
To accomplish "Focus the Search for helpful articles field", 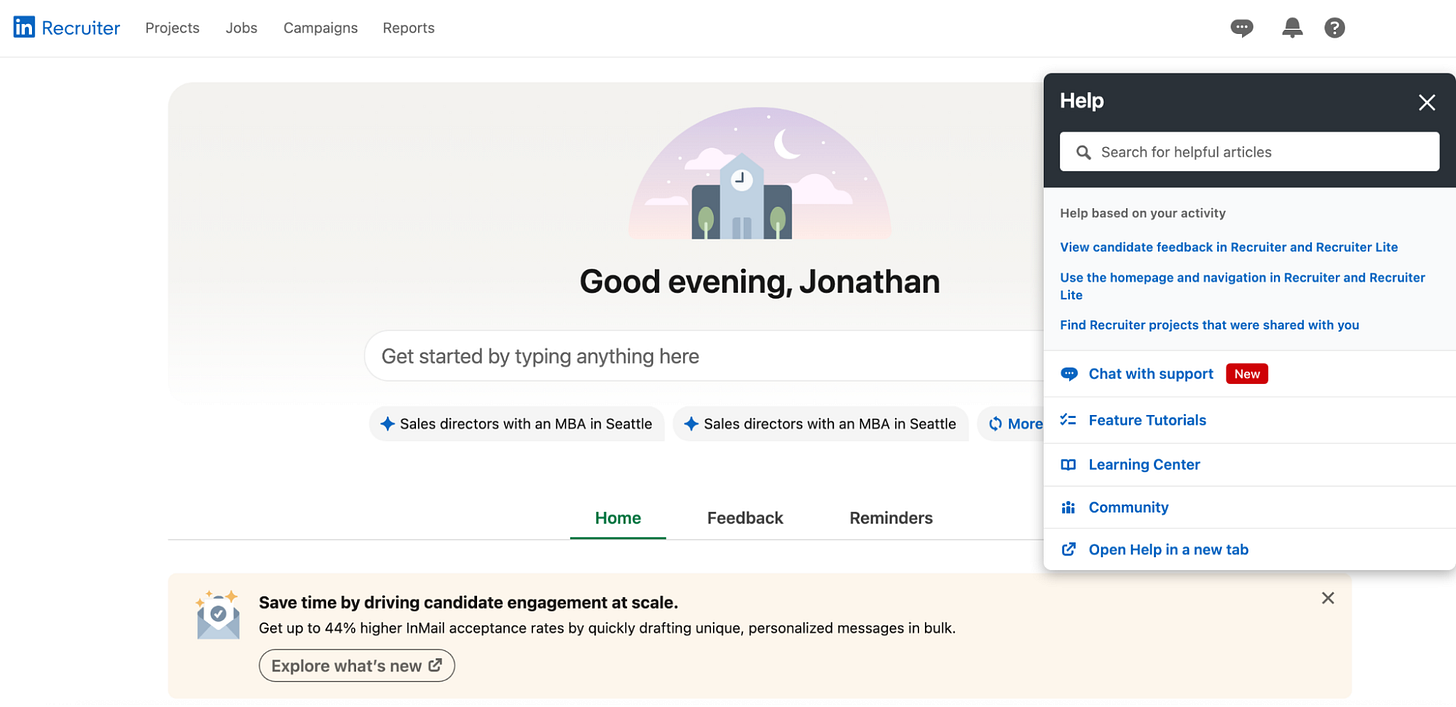I will 1250,152.
